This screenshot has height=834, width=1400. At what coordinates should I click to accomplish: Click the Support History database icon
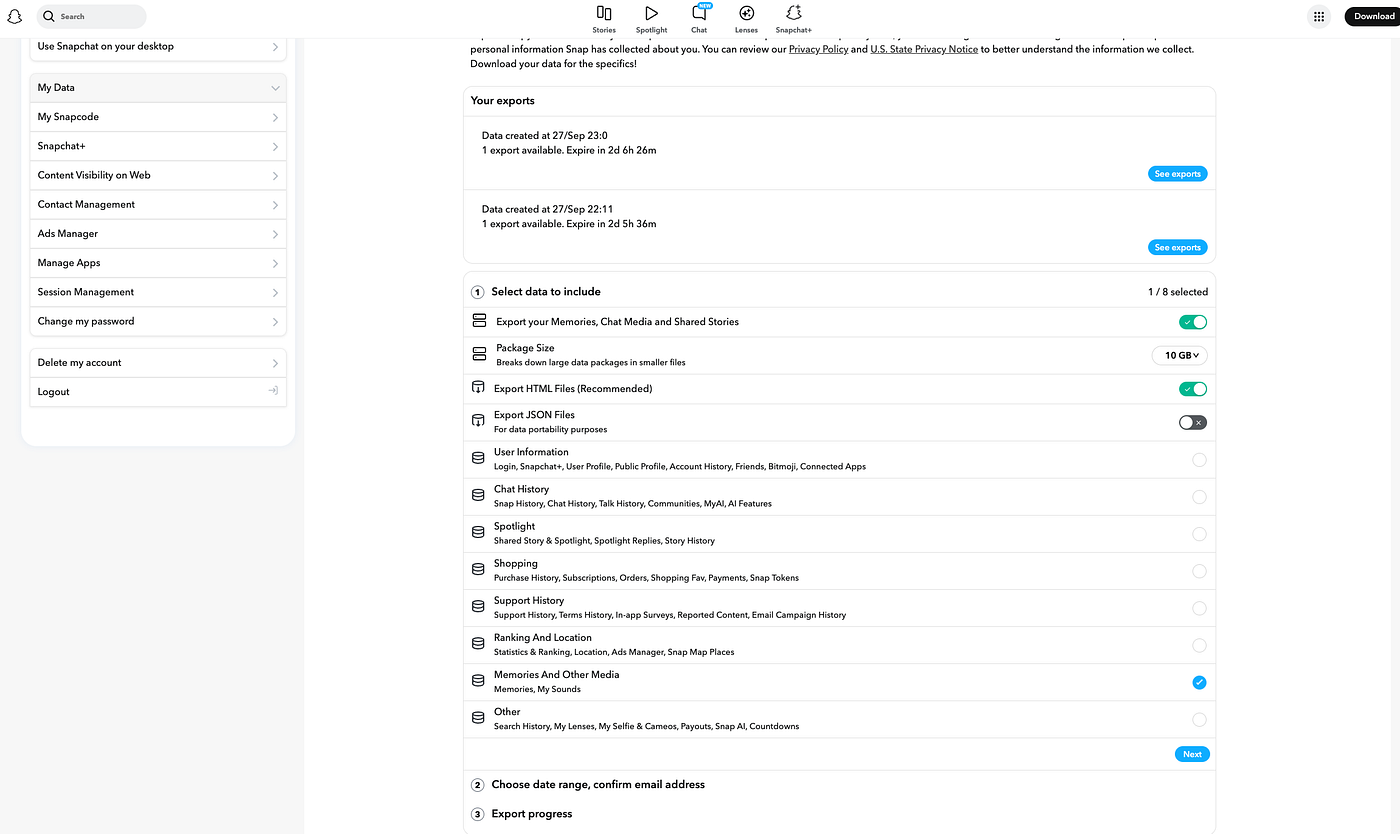click(478, 606)
